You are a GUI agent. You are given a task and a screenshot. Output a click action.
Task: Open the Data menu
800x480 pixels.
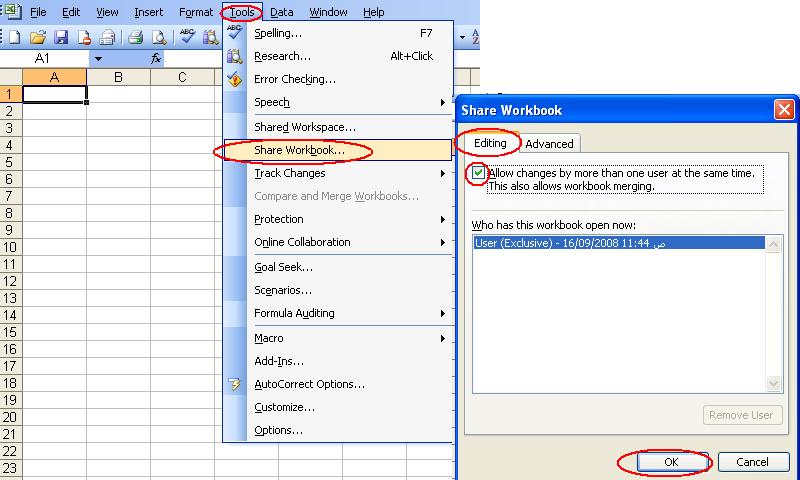coord(282,12)
